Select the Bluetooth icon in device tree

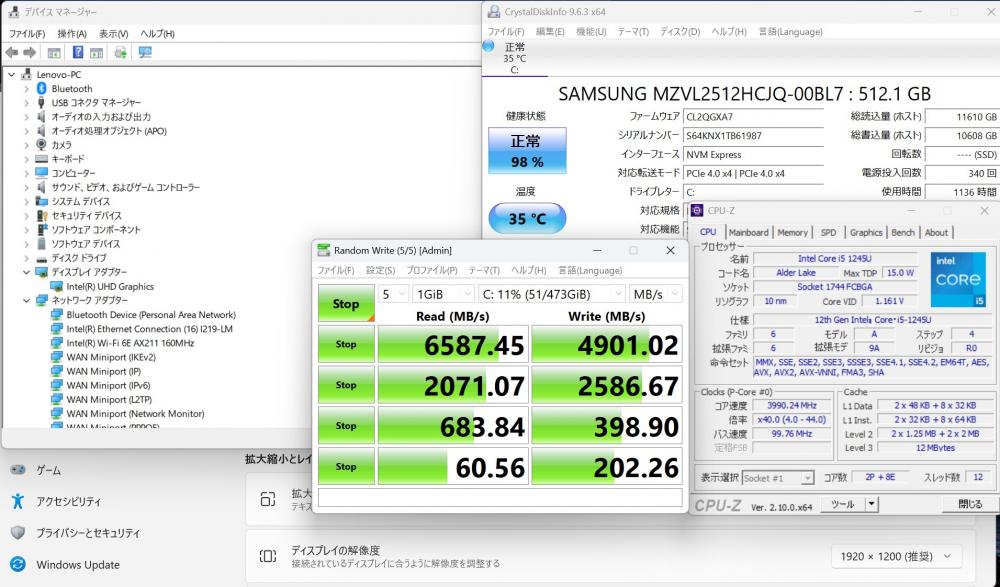click(x=41, y=88)
